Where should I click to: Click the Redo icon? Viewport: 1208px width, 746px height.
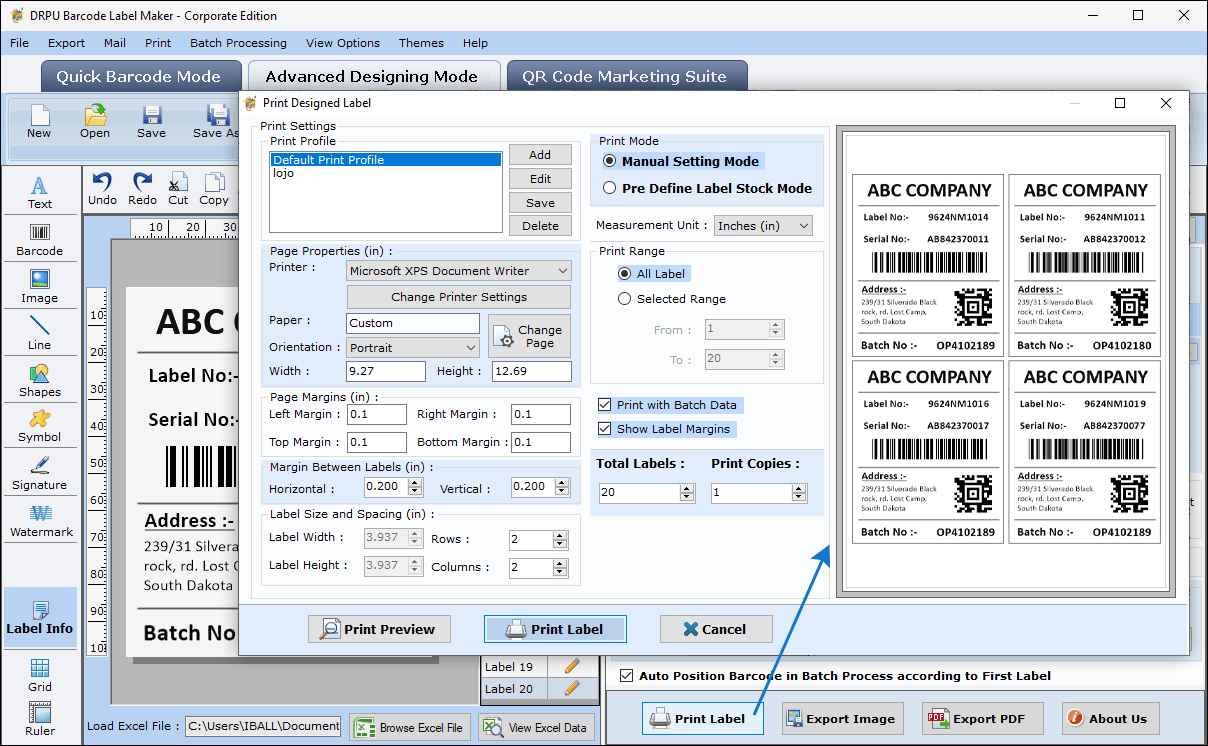click(142, 188)
